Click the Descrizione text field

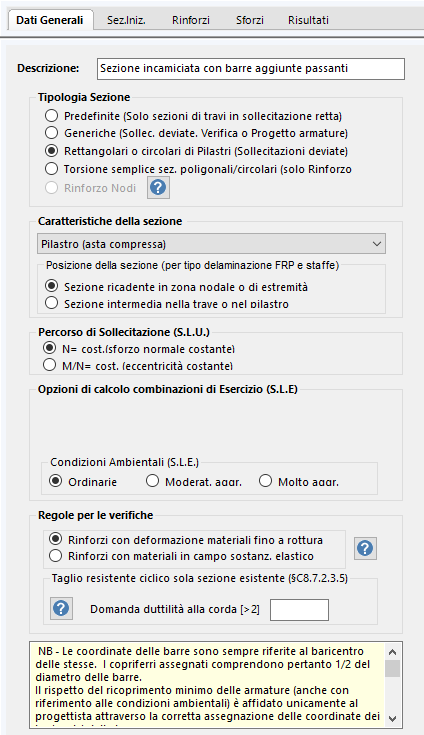pos(251,68)
